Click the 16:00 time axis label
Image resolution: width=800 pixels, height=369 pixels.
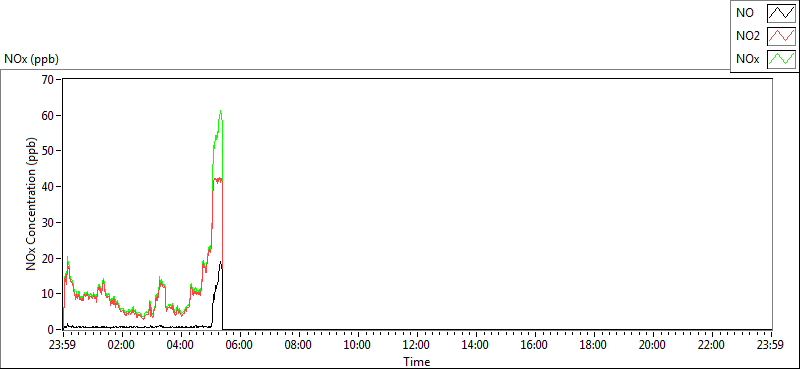tap(535, 344)
